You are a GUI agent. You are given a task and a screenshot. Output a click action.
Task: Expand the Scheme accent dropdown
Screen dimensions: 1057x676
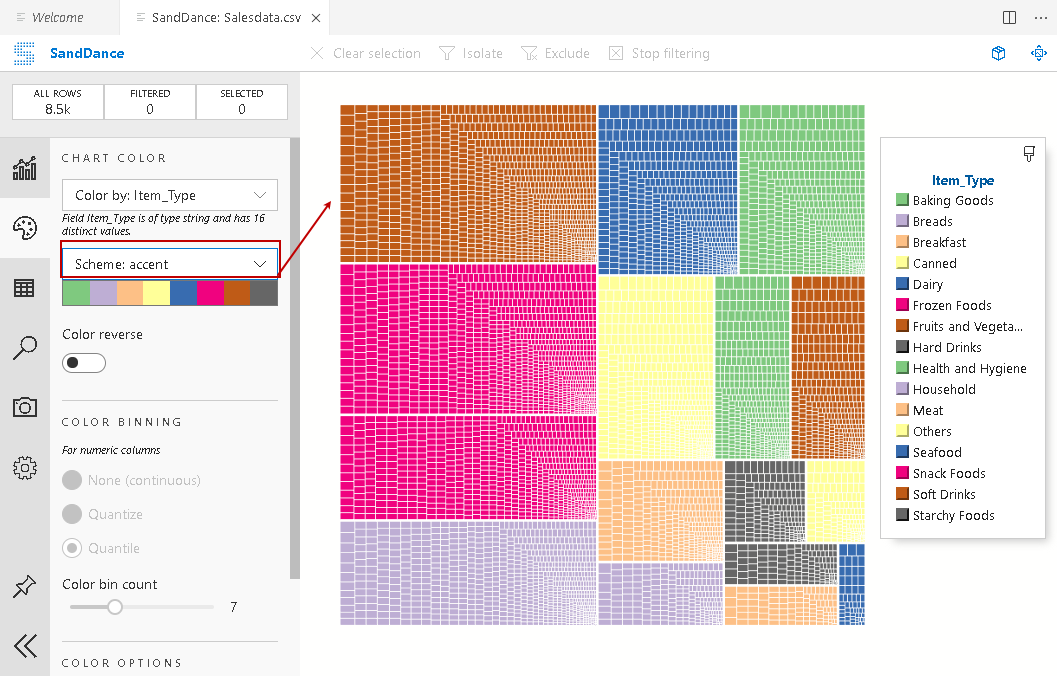click(x=170, y=264)
